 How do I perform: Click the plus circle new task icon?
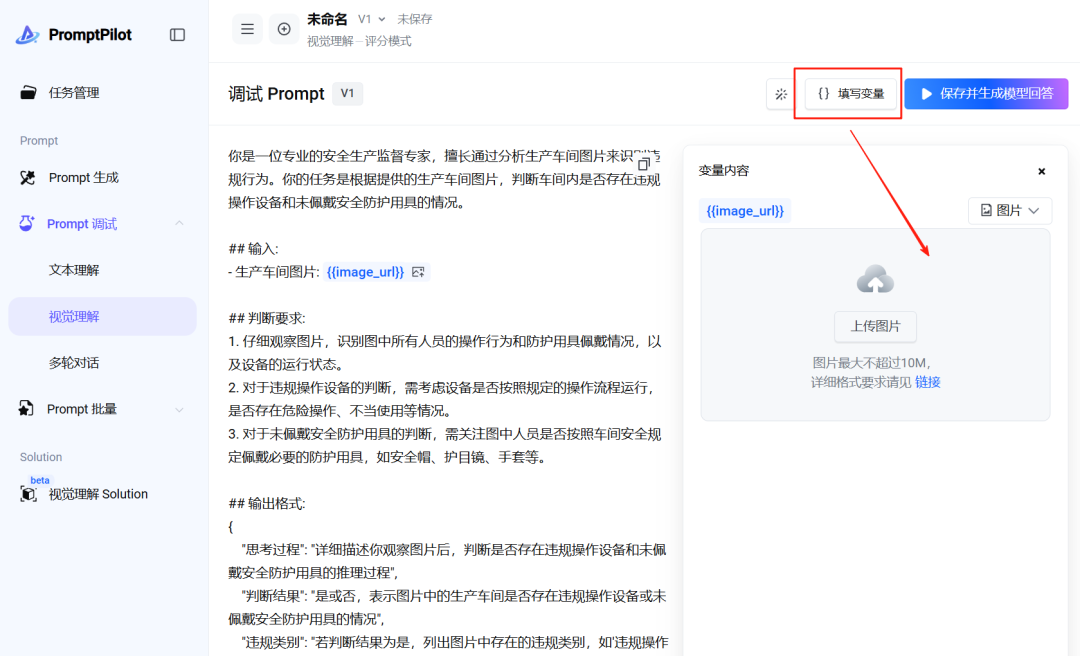tap(284, 29)
